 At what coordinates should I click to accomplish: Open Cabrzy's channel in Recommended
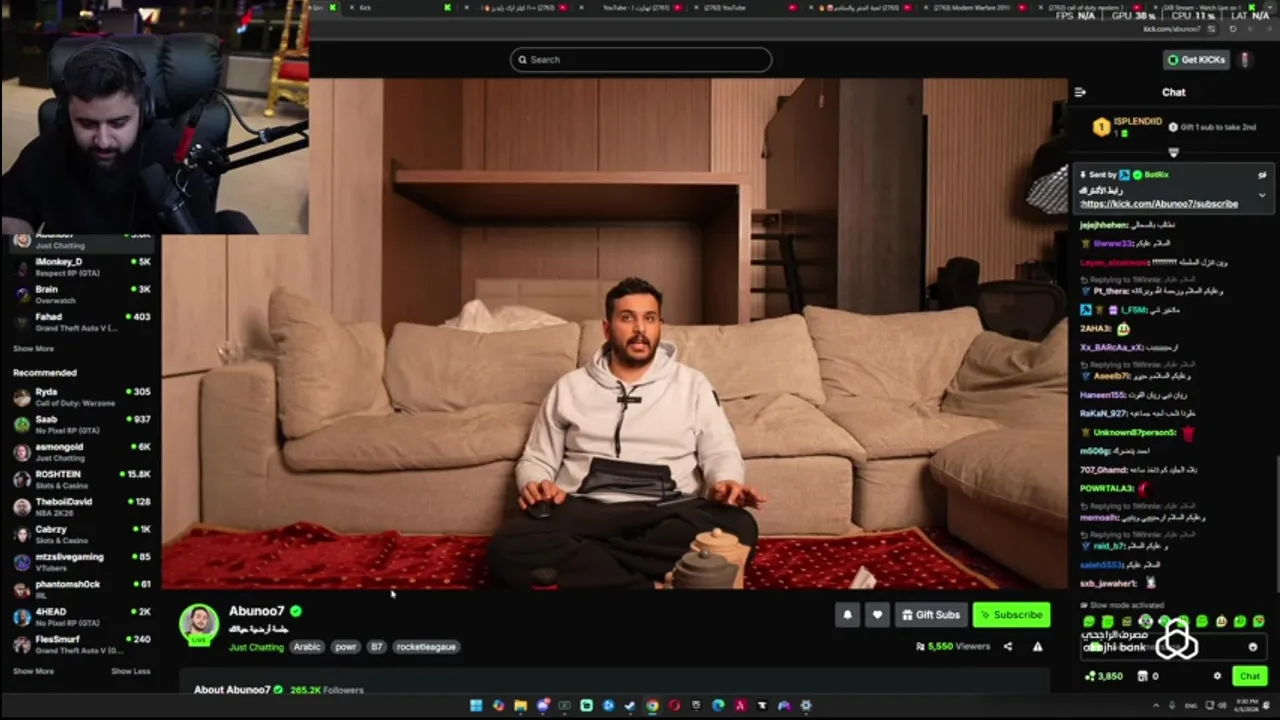[80, 534]
